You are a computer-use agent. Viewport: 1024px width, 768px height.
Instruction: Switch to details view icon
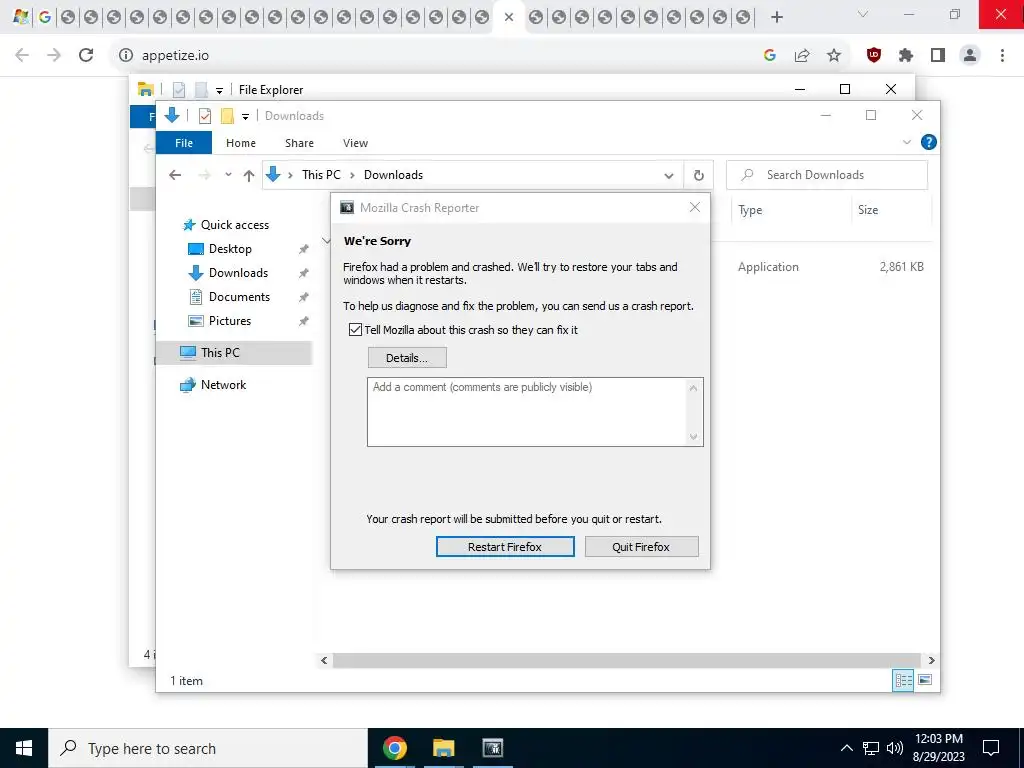(x=903, y=680)
